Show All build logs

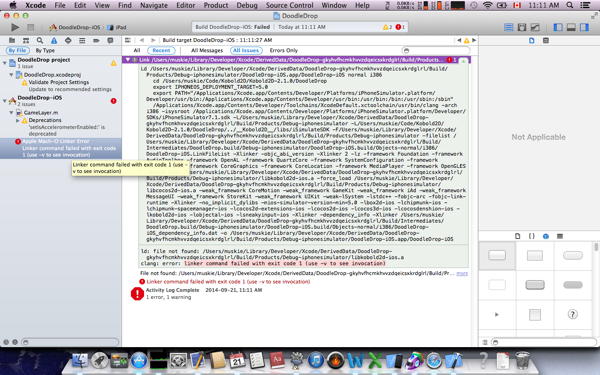(137, 50)
